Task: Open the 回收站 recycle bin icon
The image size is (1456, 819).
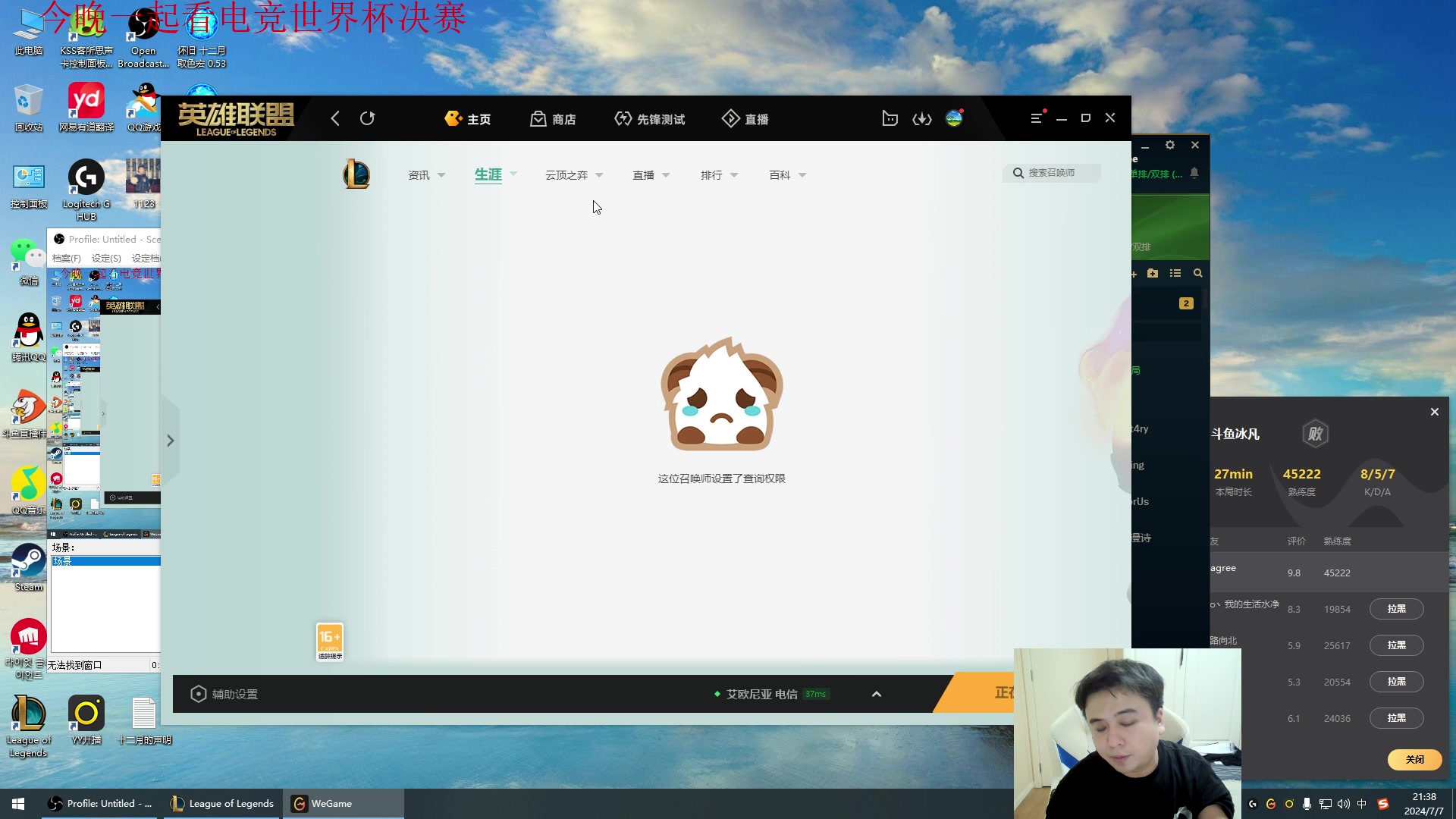Action: point(29,108)
